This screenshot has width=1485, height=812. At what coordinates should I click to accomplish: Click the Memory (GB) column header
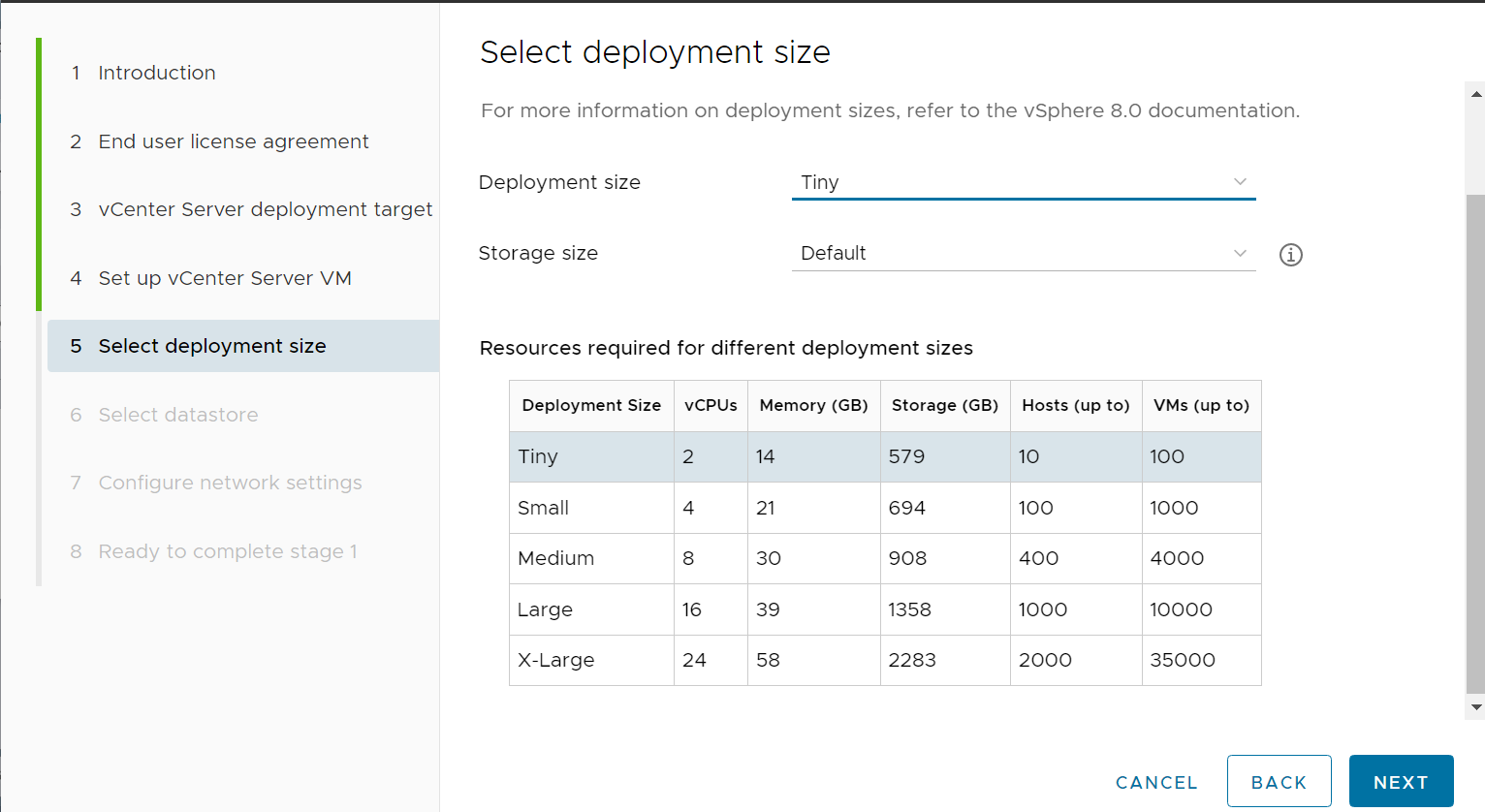813,405
